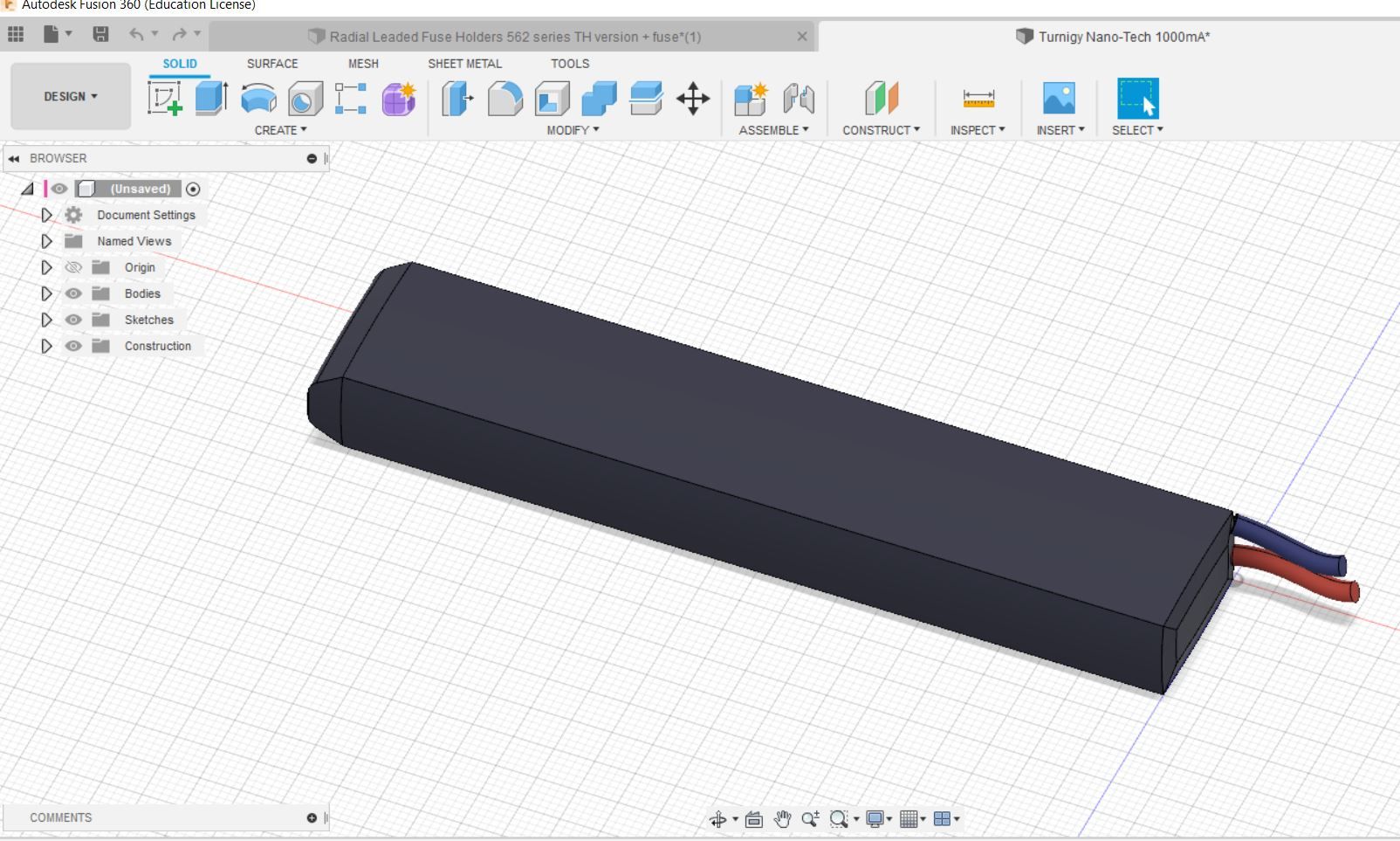Screen dimensions: 1400x841
Task: Hide the Bodies folder visibility
Action: tap(73, 293)
